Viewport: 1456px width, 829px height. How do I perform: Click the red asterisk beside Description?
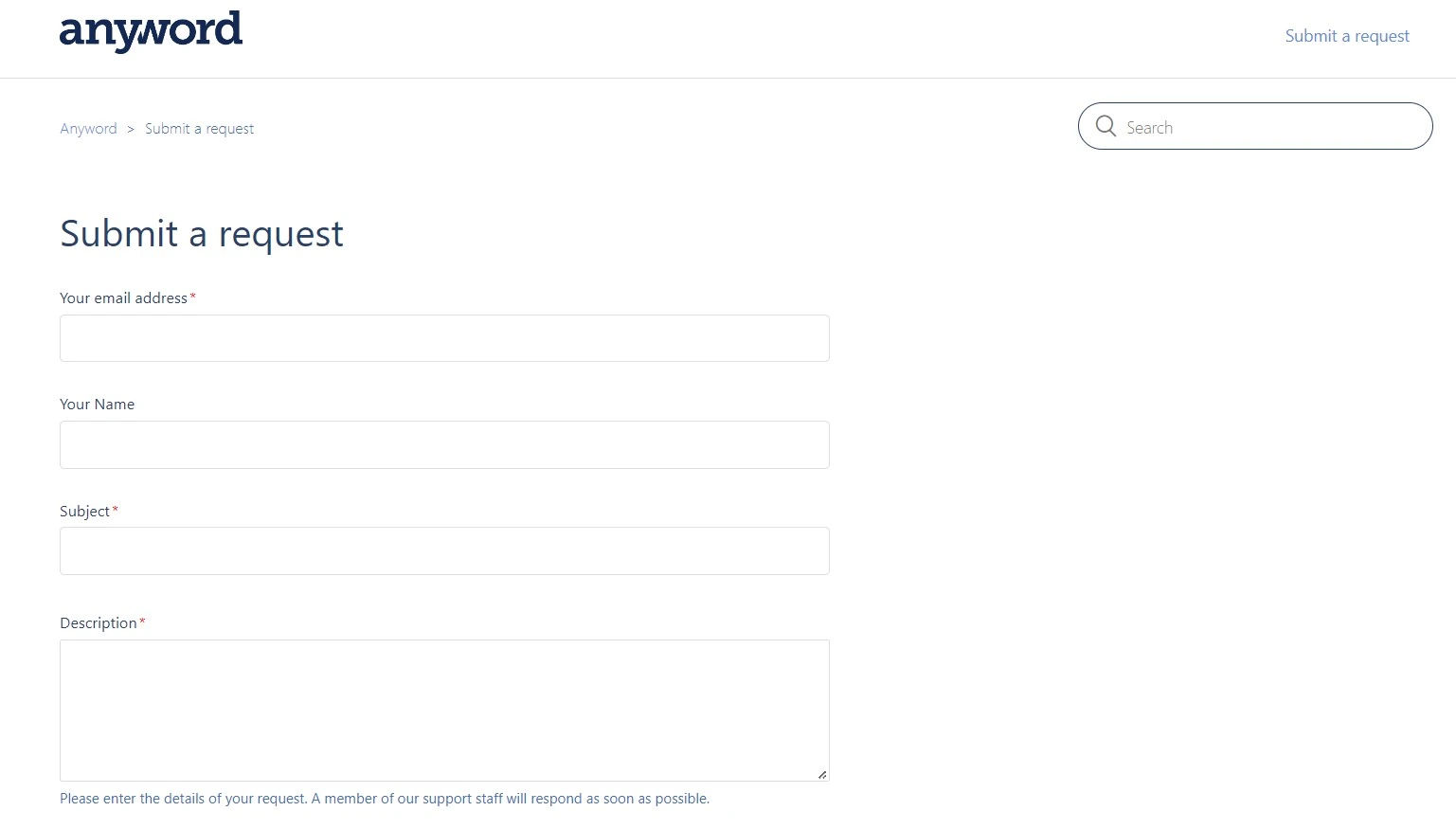coord(142,622)
